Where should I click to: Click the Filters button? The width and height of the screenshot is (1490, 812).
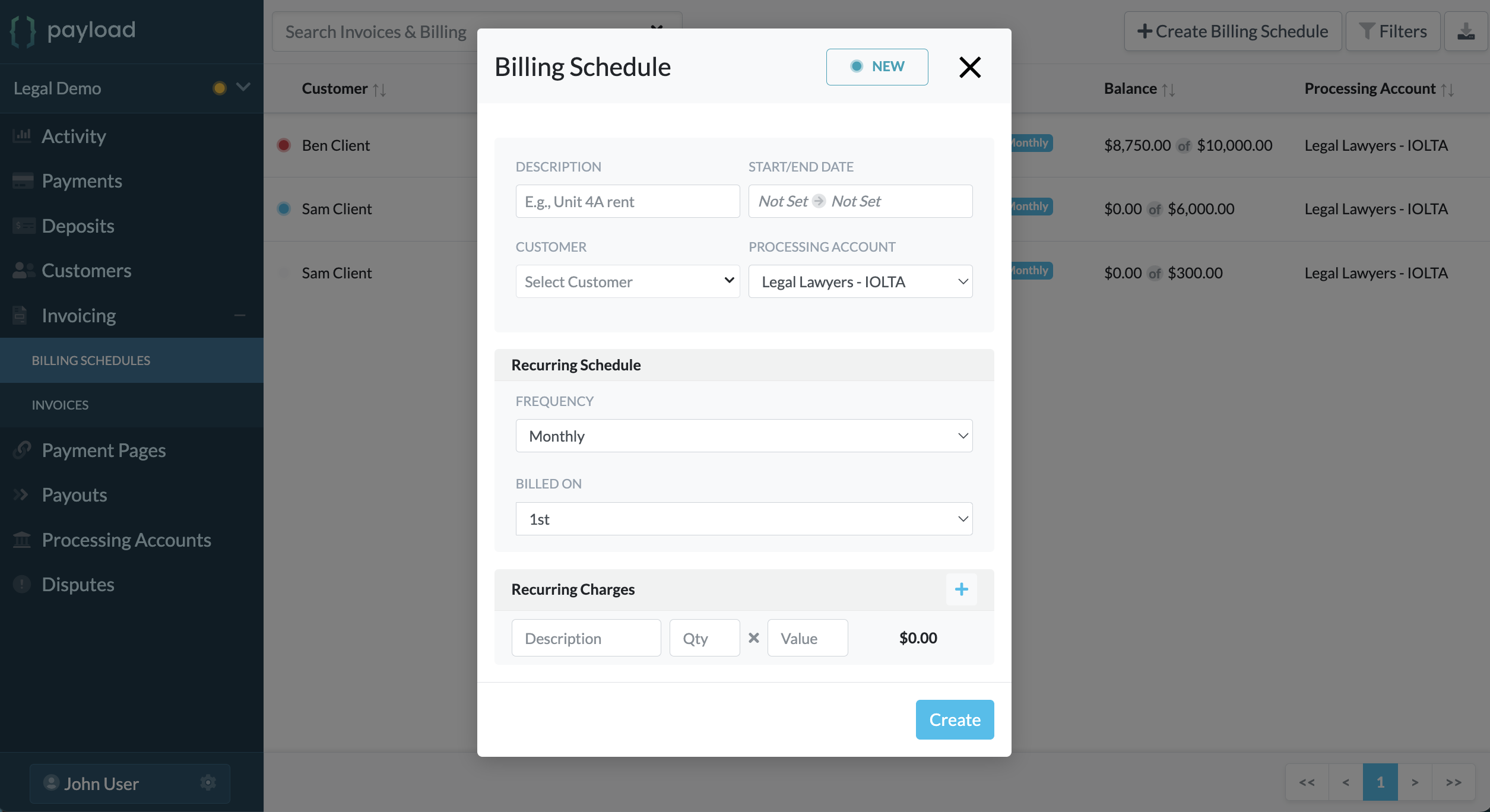pyautogui.click(x=1393, y=31)
